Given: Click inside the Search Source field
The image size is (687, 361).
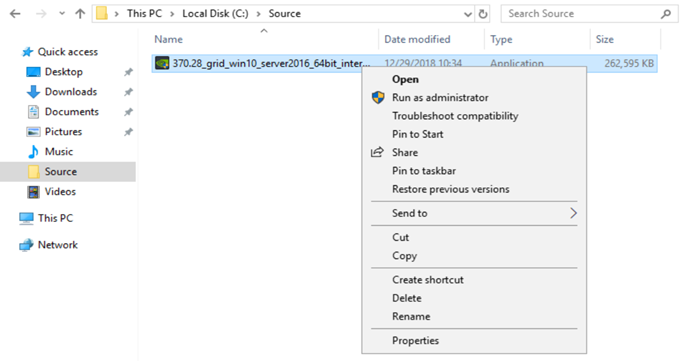Looking at the screenshot, I should [583, 14].
